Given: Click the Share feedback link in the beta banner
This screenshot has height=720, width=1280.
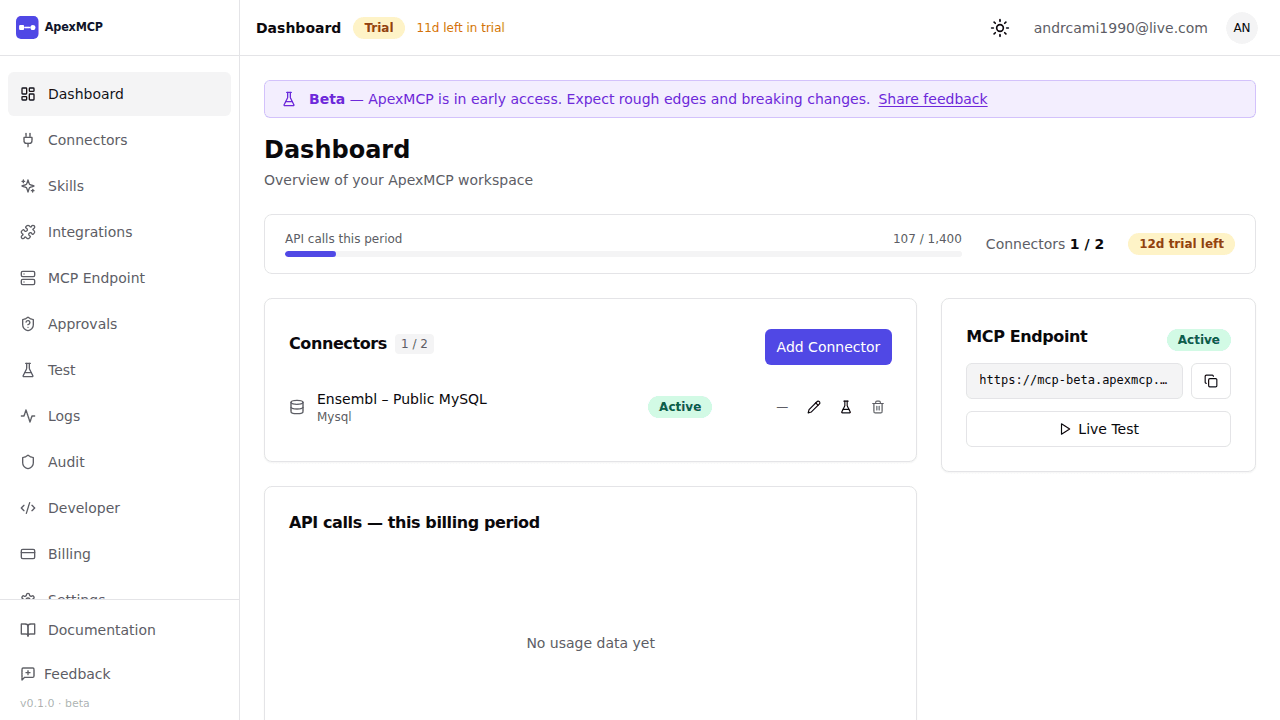Looking at the screenshot, I should click(933, 99).
